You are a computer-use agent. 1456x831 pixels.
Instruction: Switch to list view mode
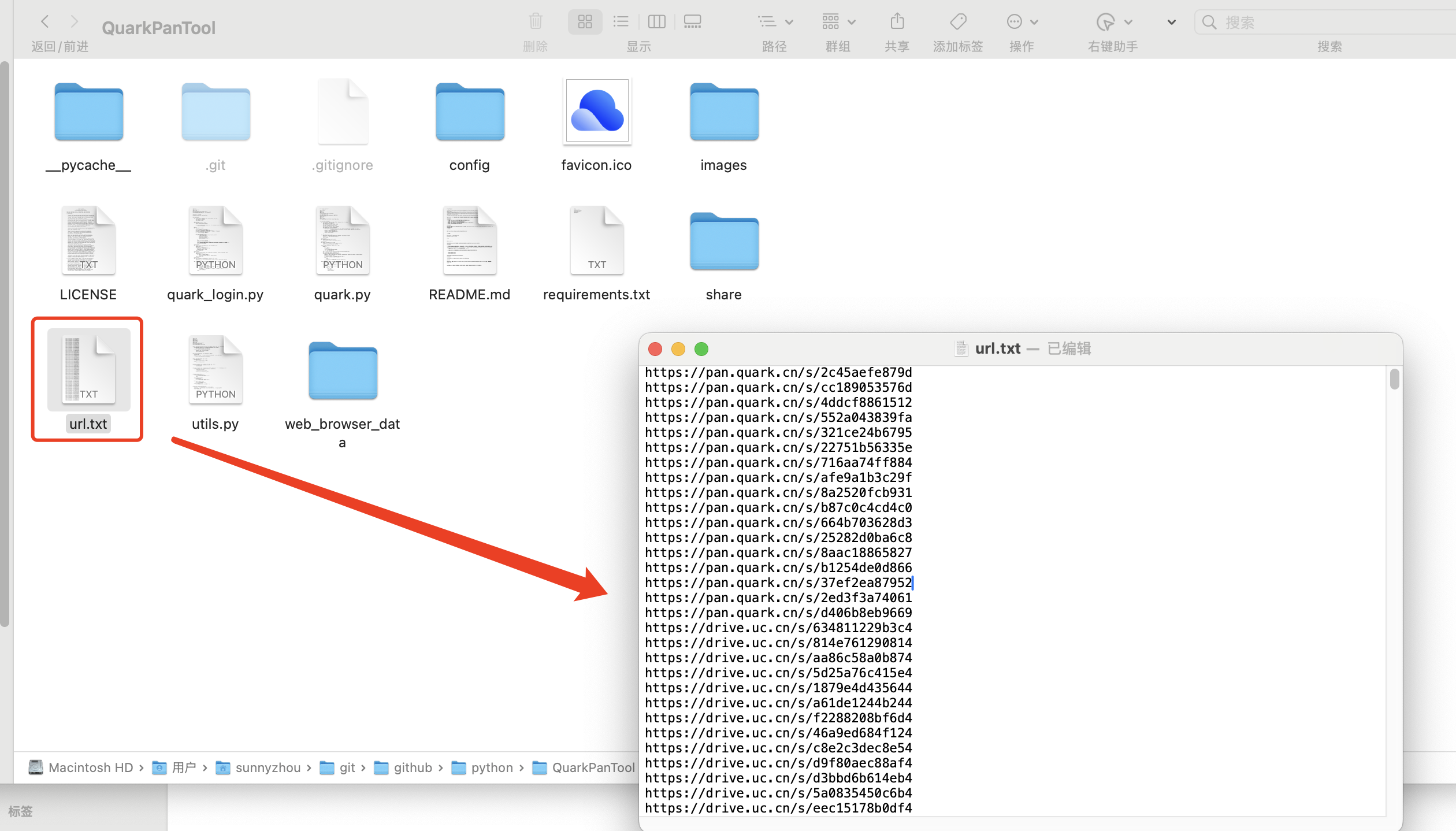[x=621, y=22]
